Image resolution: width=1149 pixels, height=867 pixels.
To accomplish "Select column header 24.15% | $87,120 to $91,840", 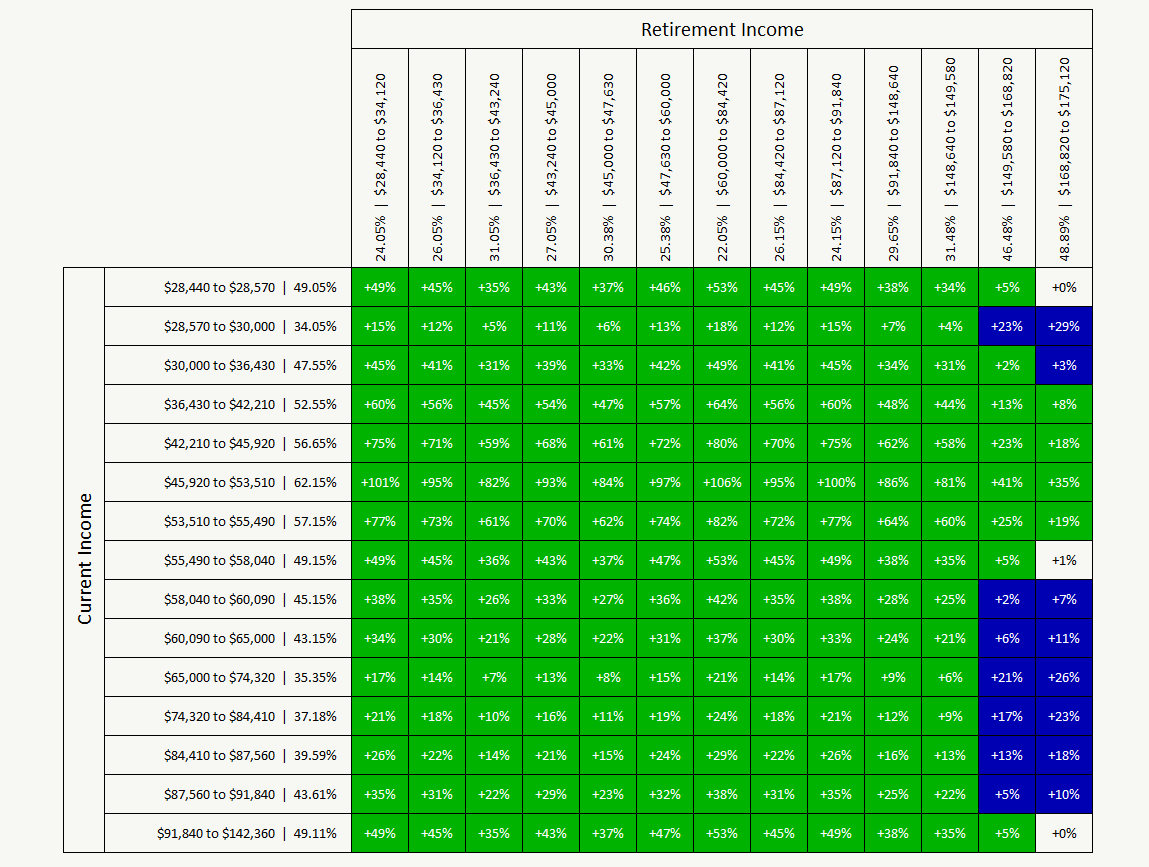I will pyautogui.click(x=836, y=158).
